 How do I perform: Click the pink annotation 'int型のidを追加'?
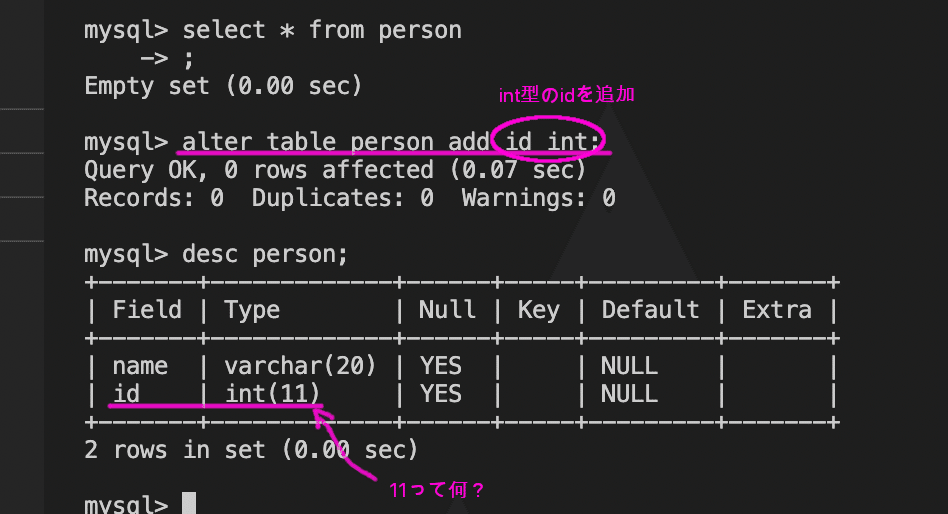tap(567, 95)
